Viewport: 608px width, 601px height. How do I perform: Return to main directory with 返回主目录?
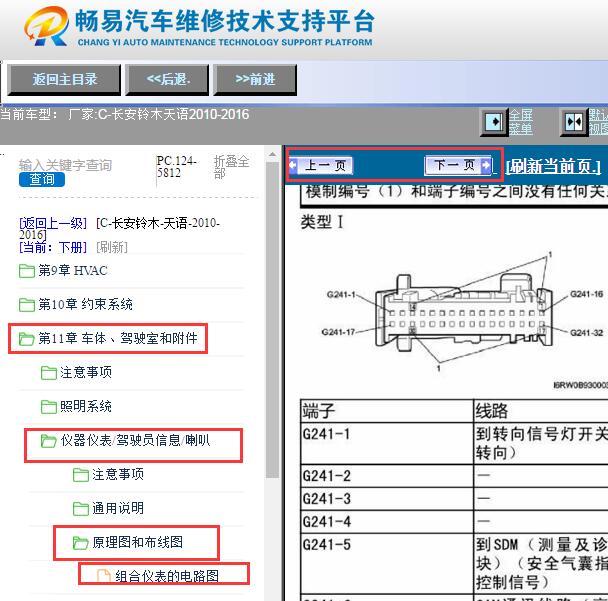pyautogui.click(x=64, y=80)
